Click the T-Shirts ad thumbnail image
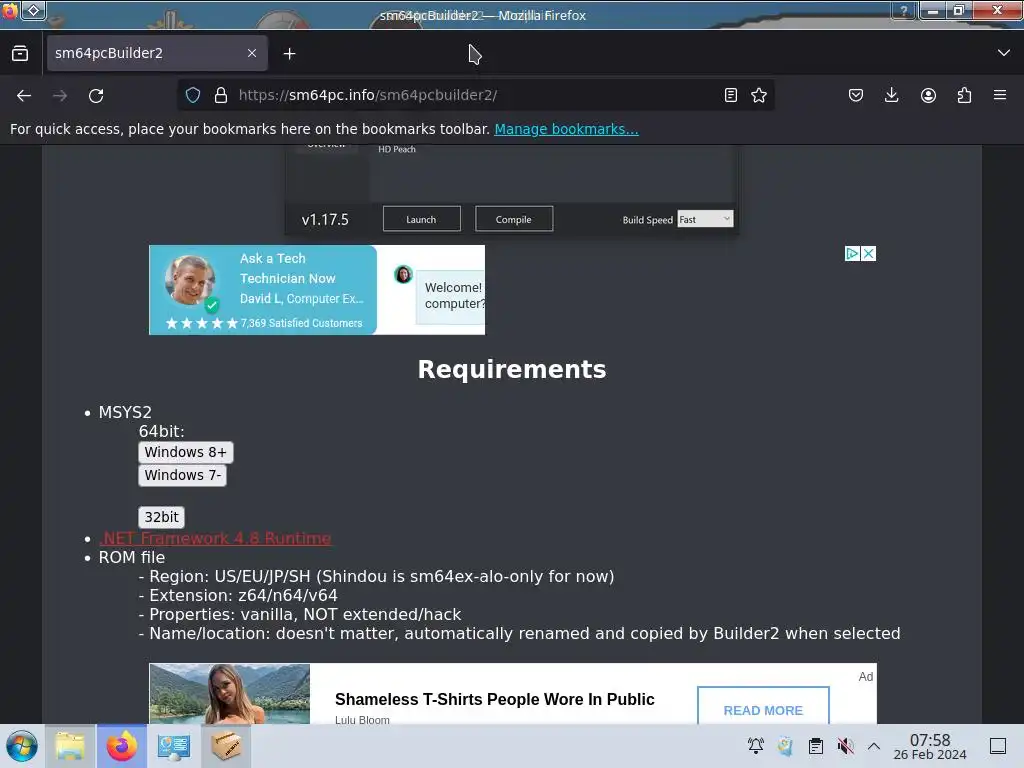1024x768 pixels. click(229, 694)
